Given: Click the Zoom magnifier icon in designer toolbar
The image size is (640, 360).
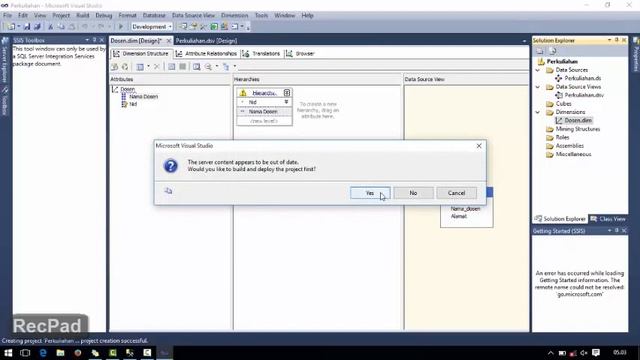Looking at the screenshot, I should (209, 67).
